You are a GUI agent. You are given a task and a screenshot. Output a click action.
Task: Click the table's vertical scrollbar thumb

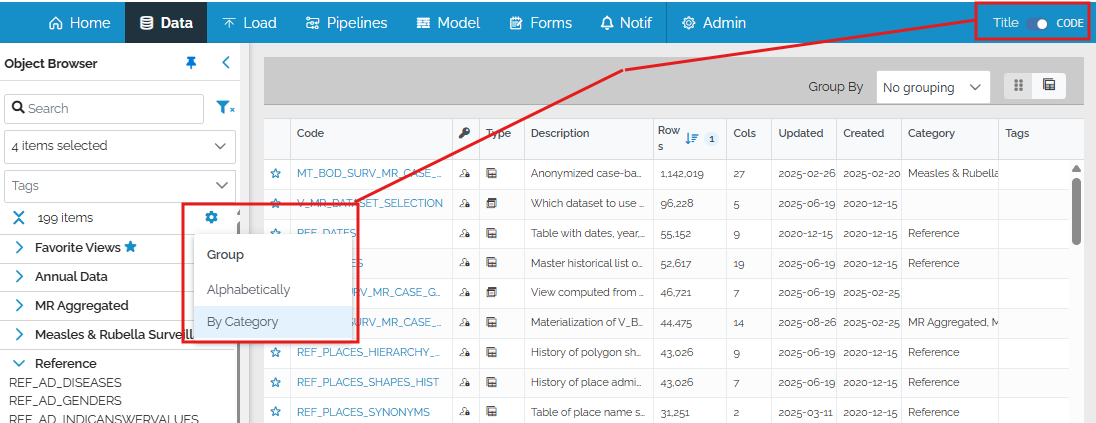(1076, 210)
